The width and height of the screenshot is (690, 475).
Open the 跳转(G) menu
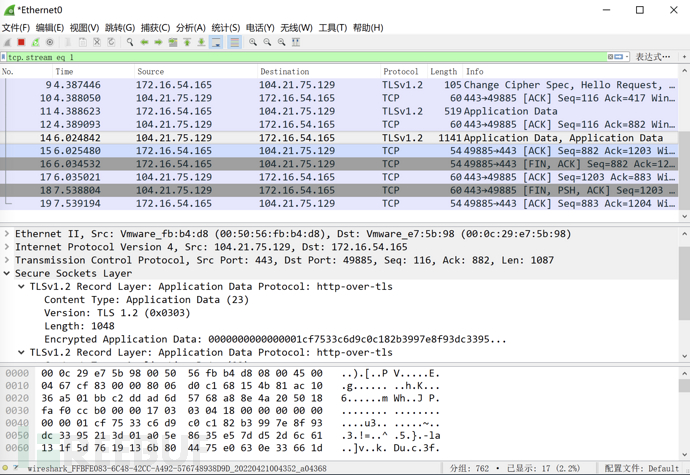pos(120,28)
